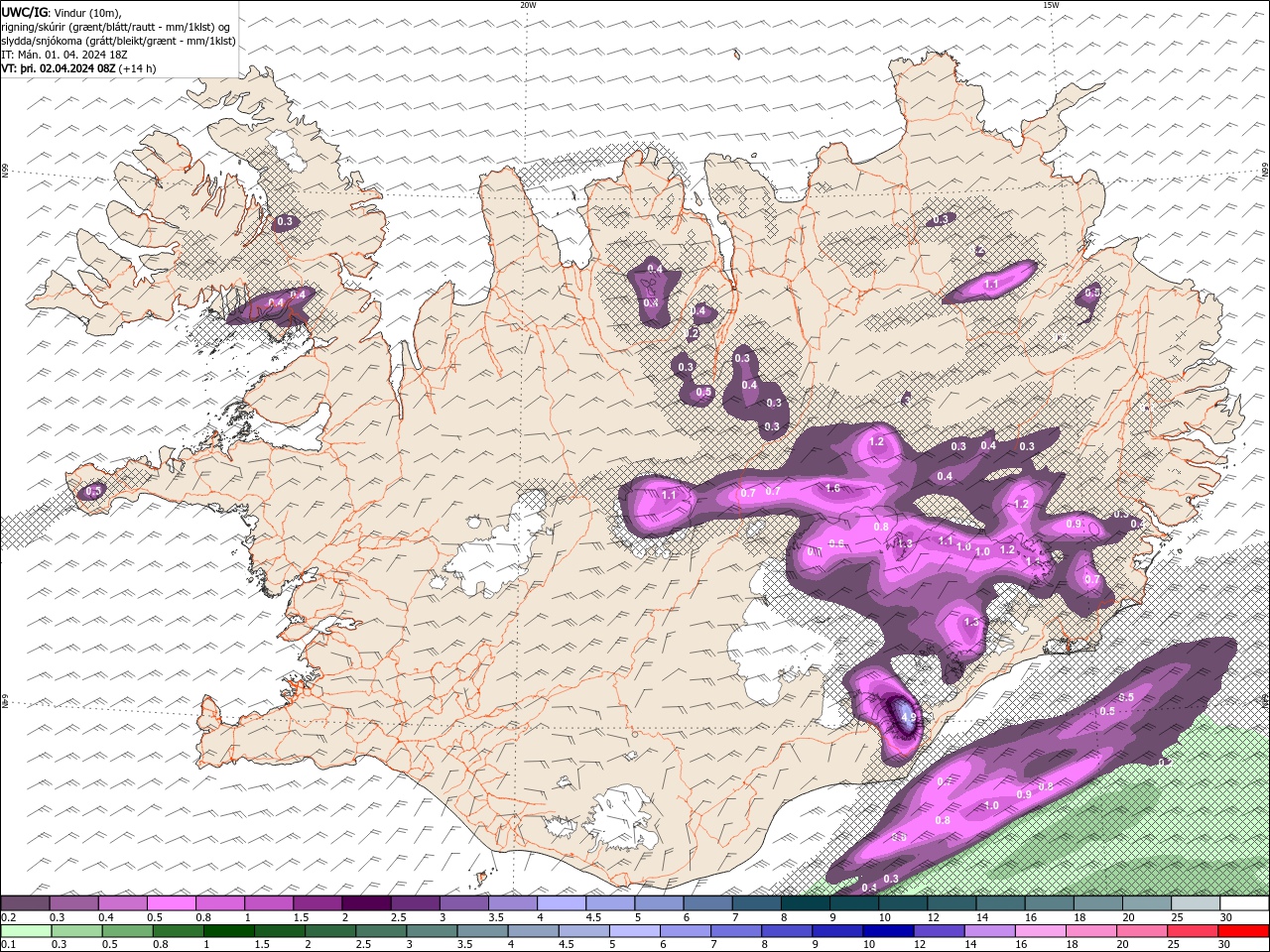
Task: Select the darkest purple top-row swatch labeled 2
Action: click(x=366, y=903)
